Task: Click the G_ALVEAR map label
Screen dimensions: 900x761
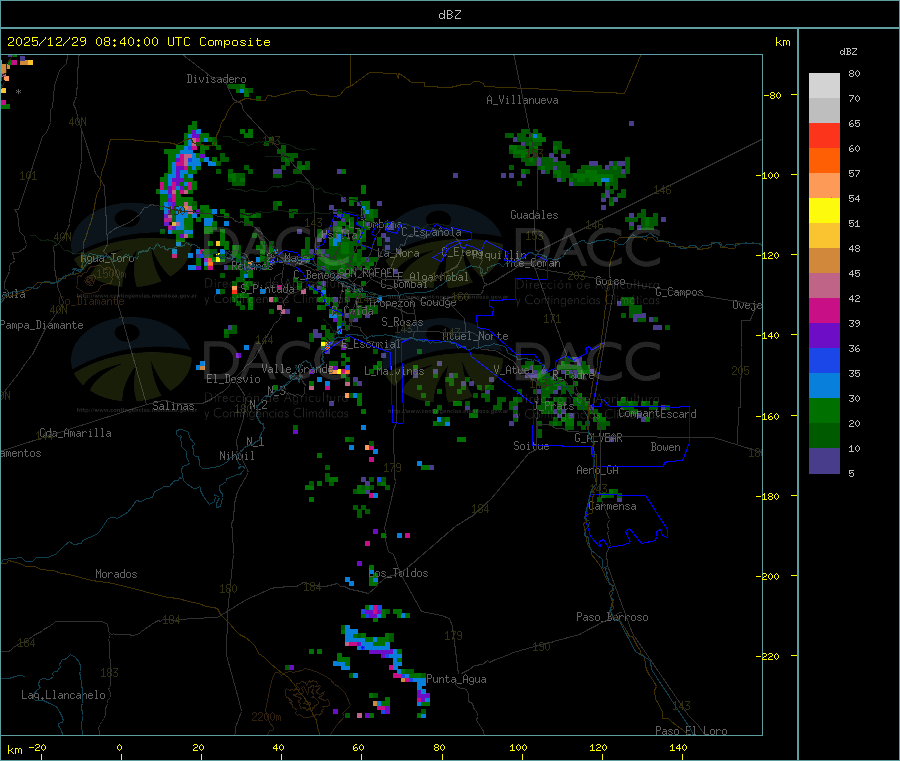Action: 599,438
